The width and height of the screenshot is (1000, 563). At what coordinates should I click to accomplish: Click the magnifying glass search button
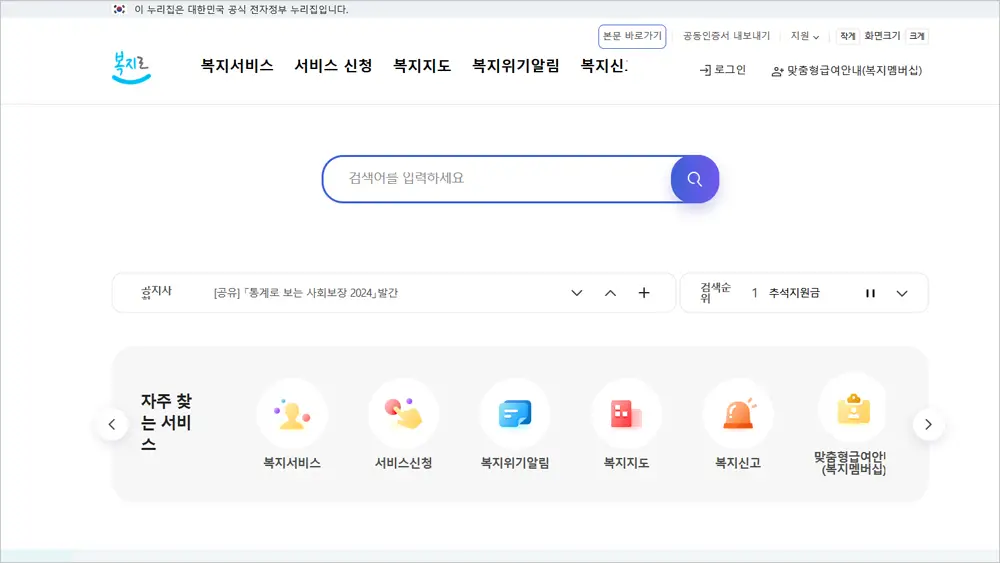click(x=694, y=180)
